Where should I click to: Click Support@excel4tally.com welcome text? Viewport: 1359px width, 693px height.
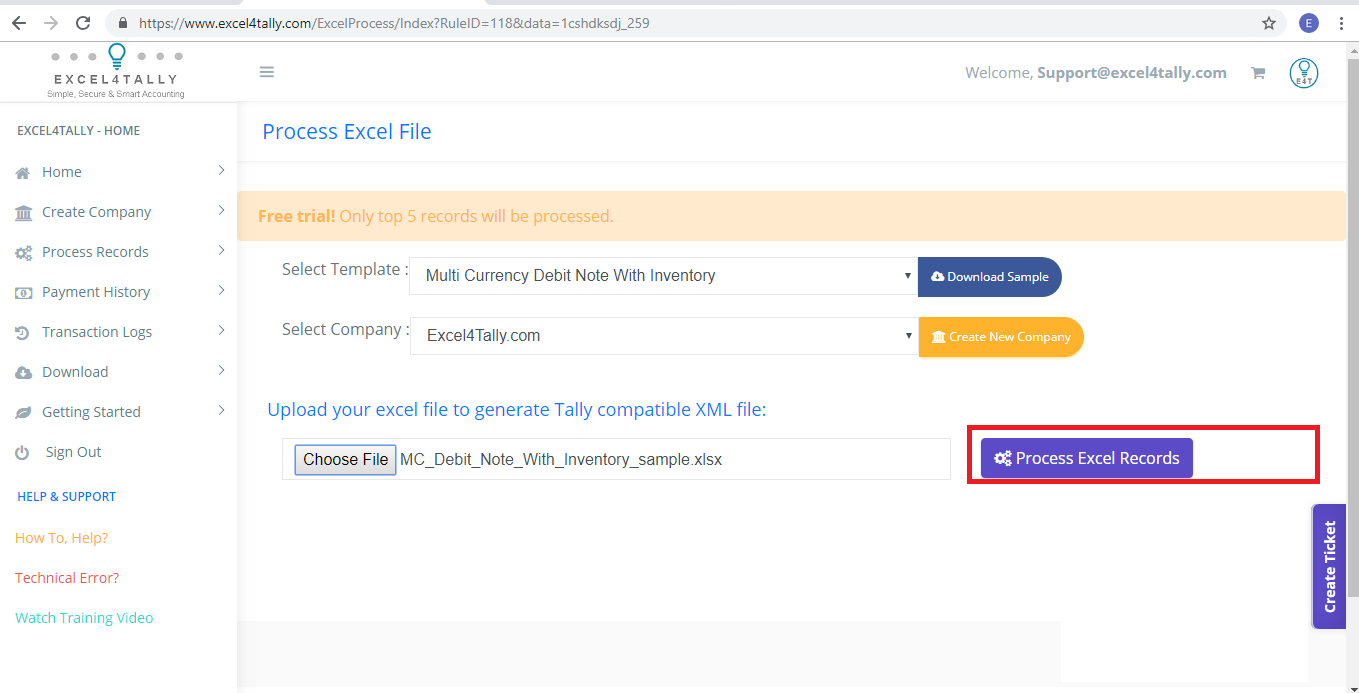coord(1132,72)
